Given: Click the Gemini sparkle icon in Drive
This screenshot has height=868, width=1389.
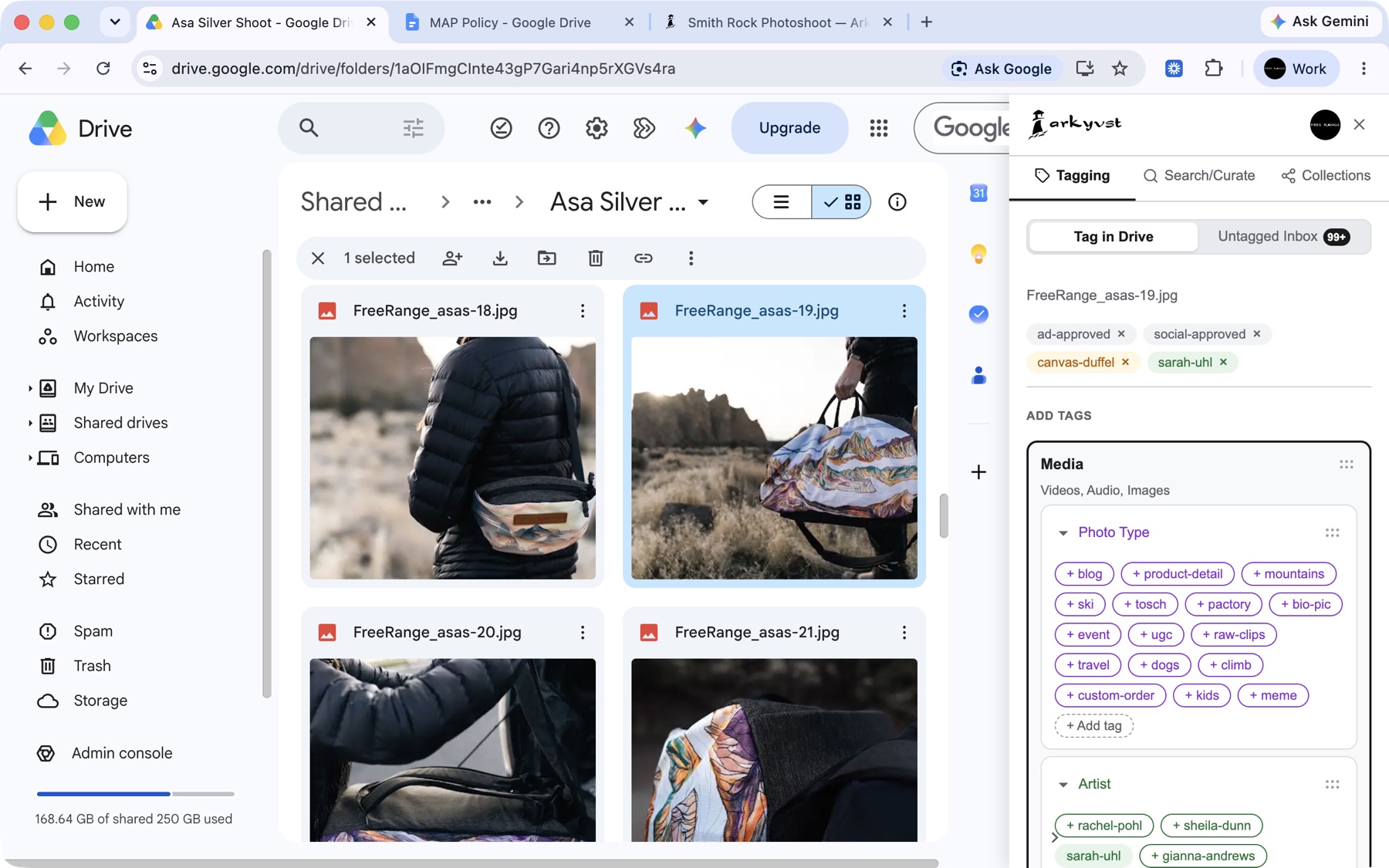Looking at the screenshot, I should click(x=695, y=128).
